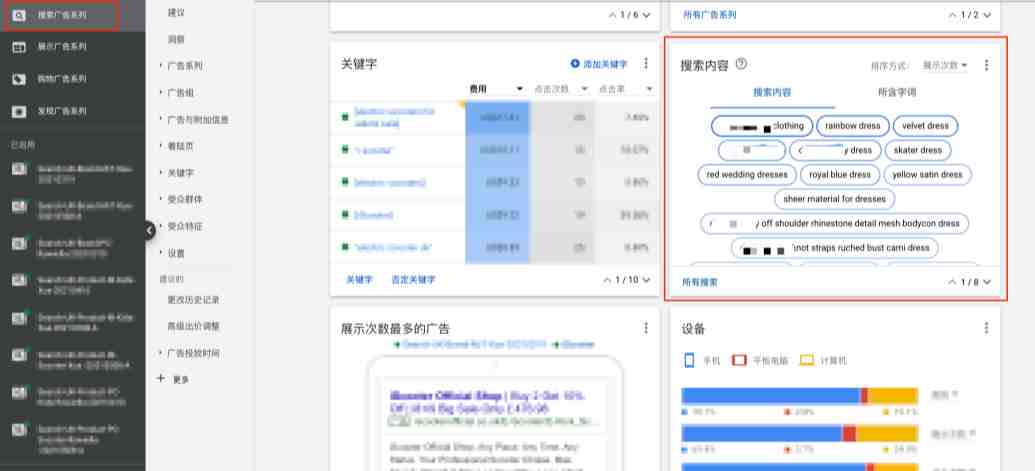Select the off shoulder rhinestone detail mesh chip

(x=834, y=224)
